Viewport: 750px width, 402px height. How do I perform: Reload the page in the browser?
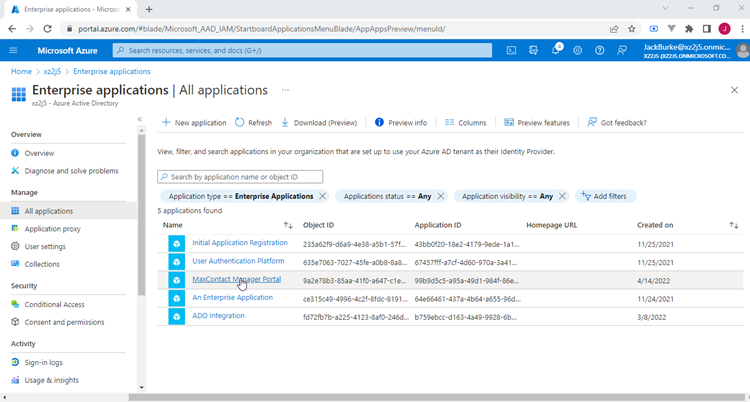[47, 29]
